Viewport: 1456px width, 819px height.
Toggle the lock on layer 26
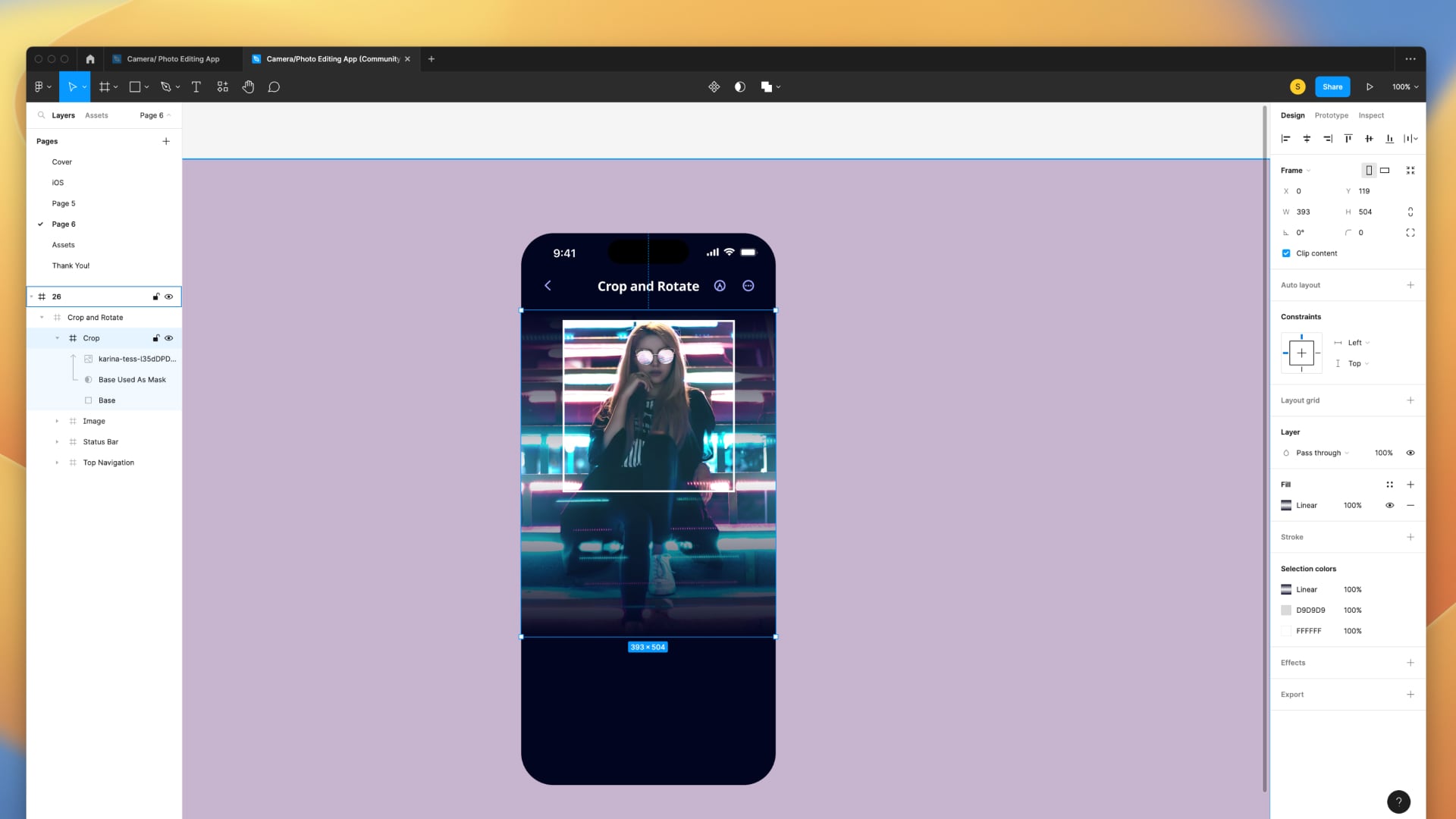pyautogui.click(x=155, y=297)
